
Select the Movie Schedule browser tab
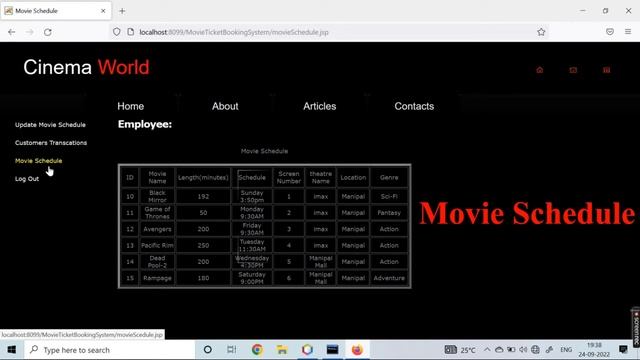[56, 11]
